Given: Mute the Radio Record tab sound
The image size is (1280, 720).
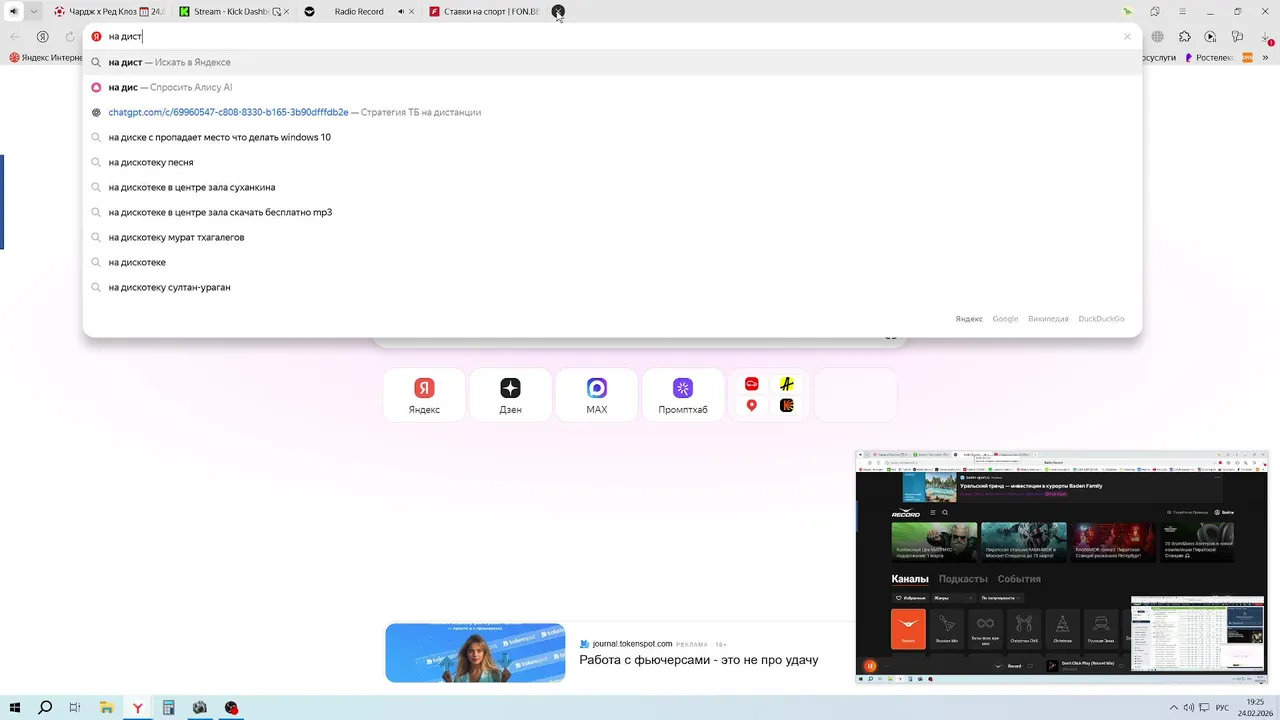Looking at the screenshot, I should pos(401,11).
